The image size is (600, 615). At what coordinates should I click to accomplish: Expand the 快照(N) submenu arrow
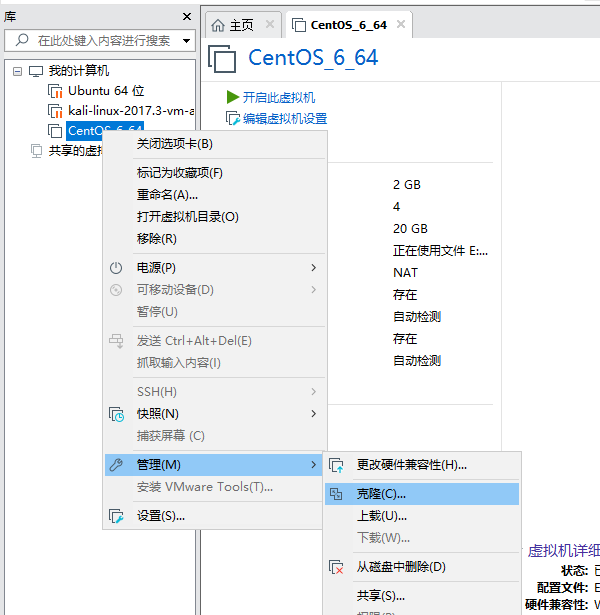(x=313, y=414)
